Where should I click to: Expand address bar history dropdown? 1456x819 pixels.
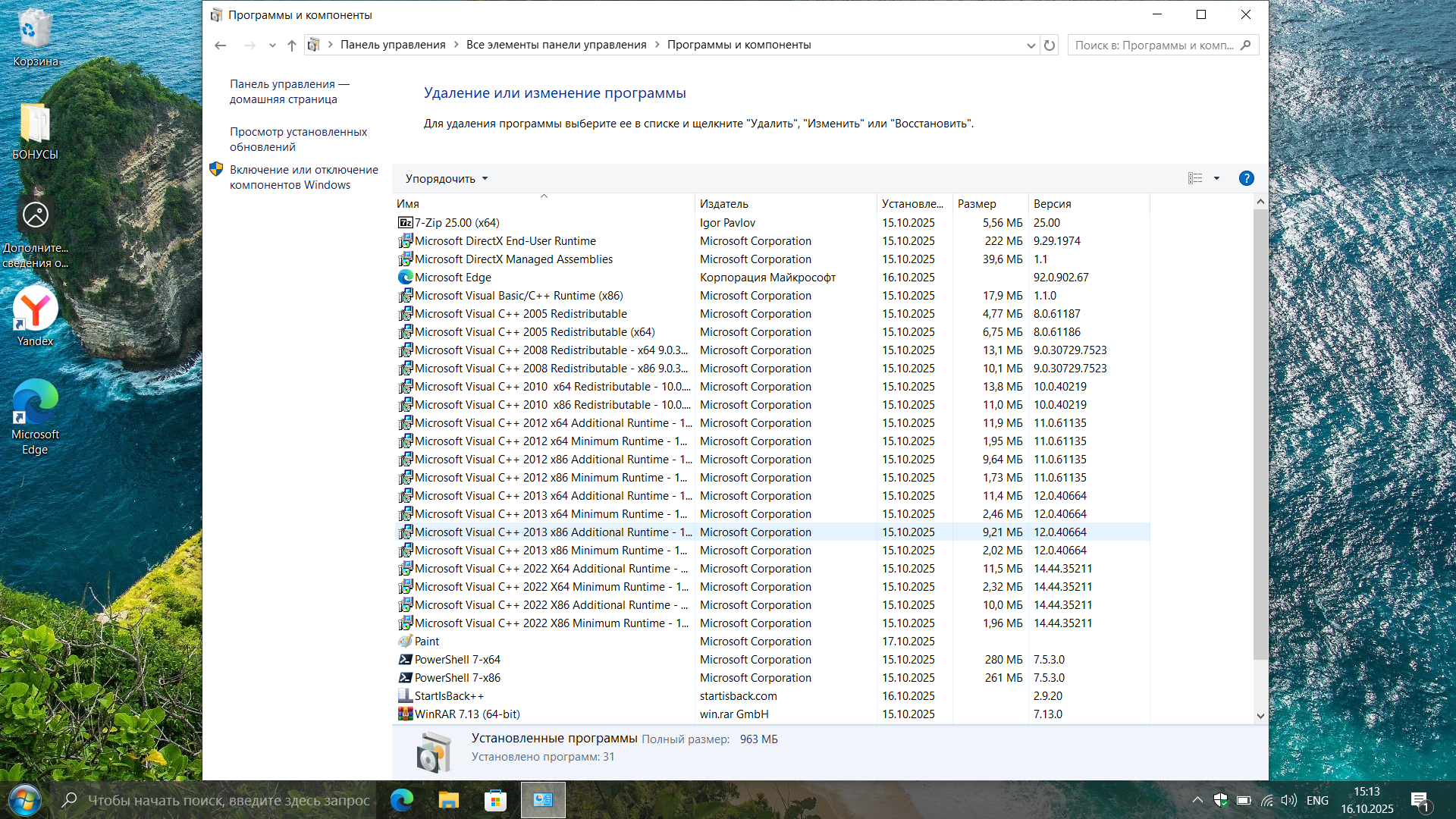[1031, 45]
